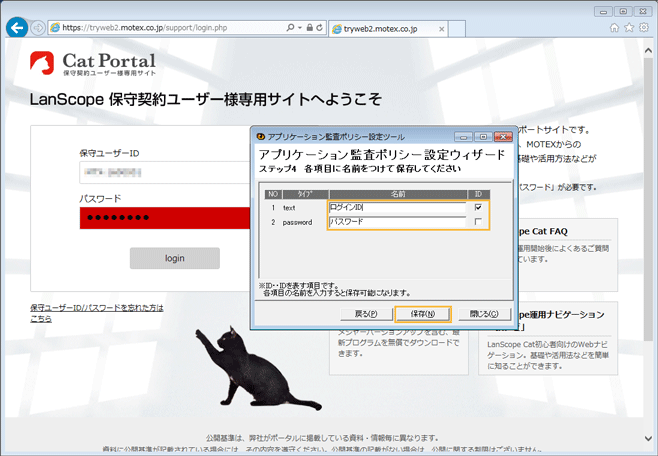Click the 名前 column header
The width and height of the screenshot is (658, 456).
point(398,194)
